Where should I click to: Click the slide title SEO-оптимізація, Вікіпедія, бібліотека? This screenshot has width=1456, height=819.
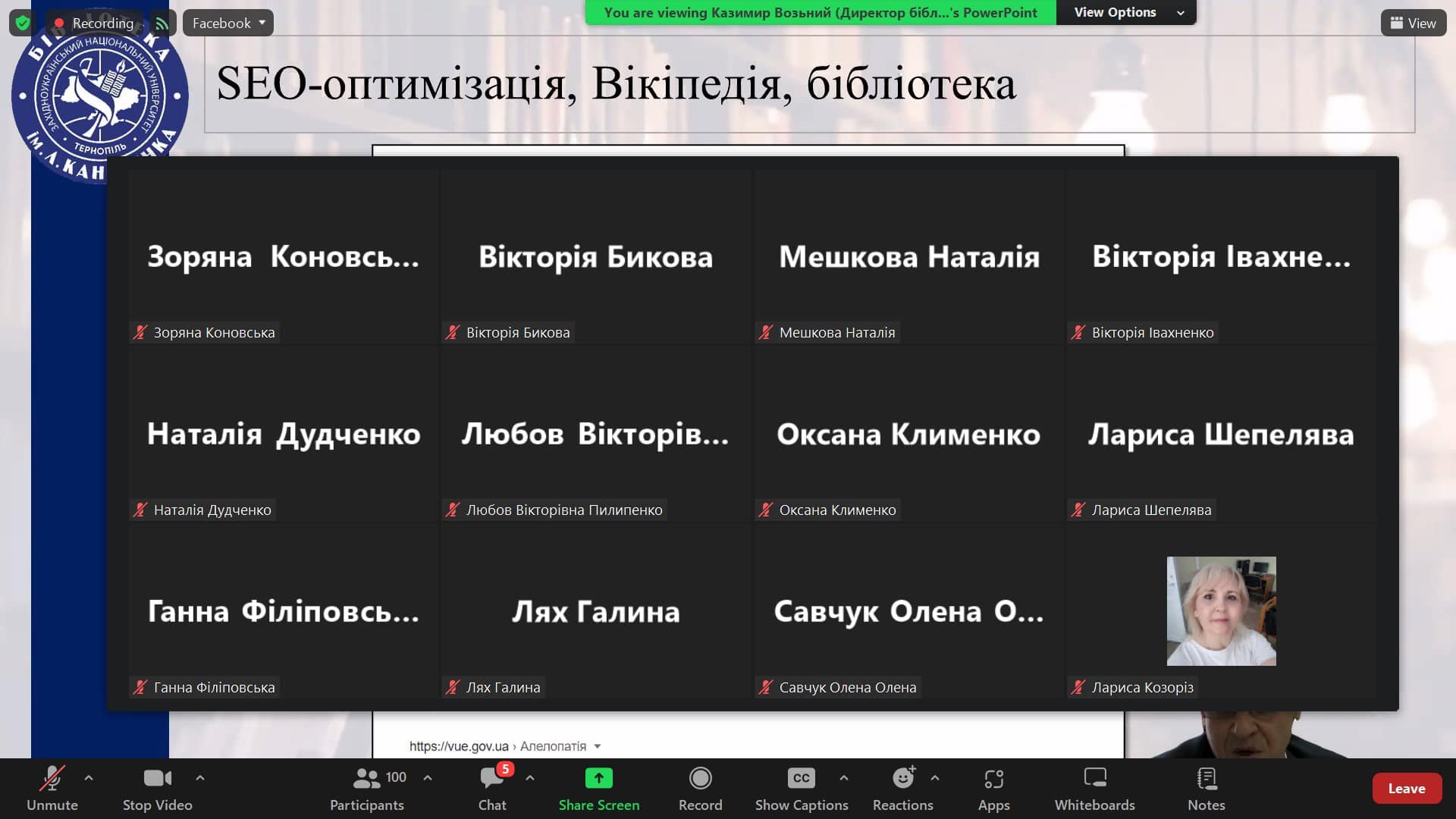tap(616, 83)
